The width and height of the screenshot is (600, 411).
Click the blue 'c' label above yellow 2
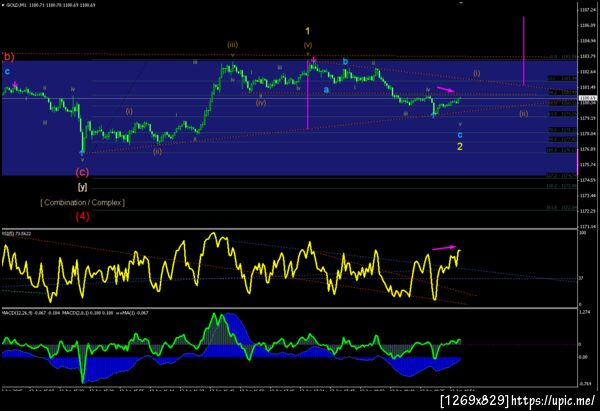pos(460,135)
